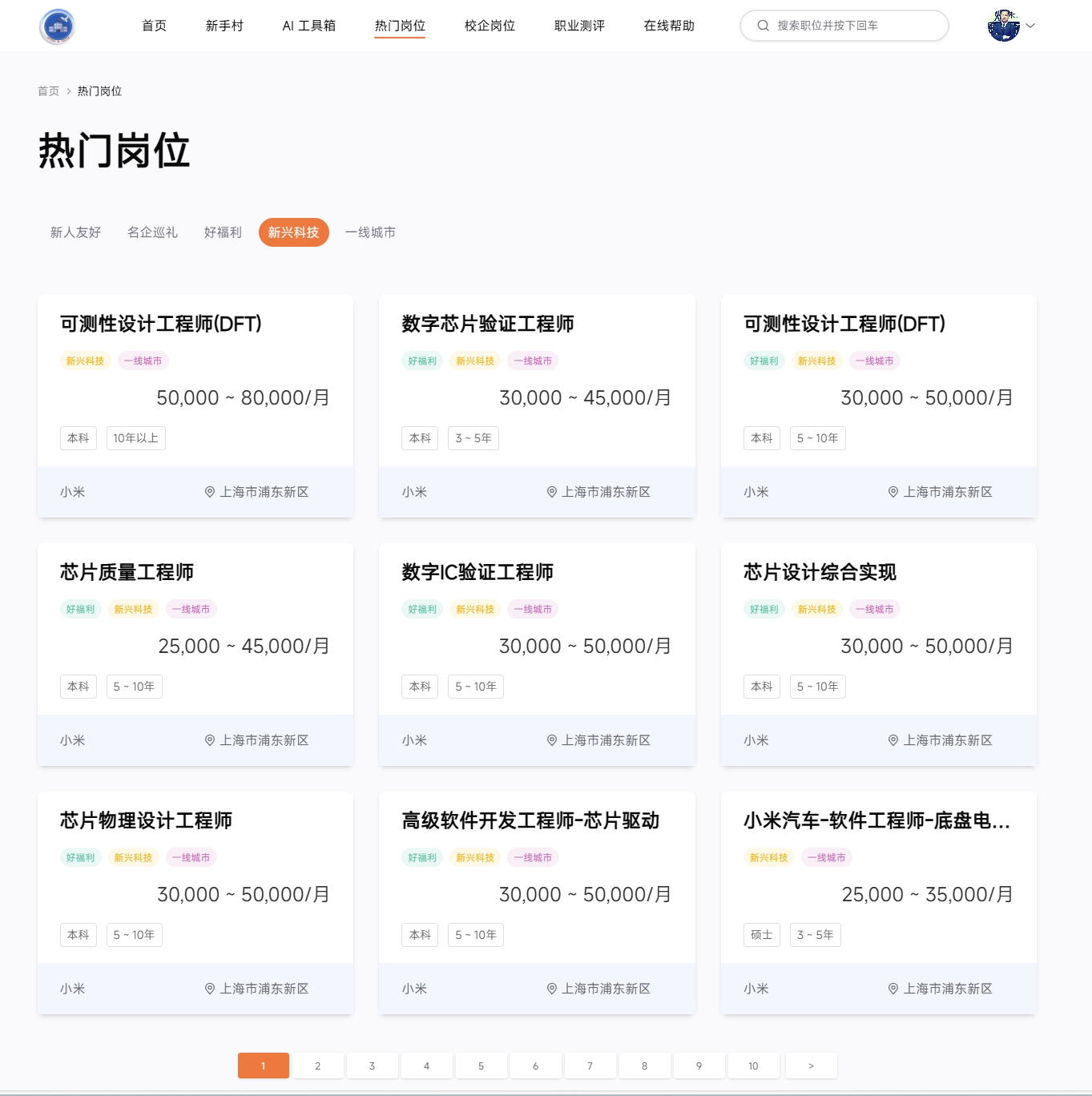The image size is (1092, 1096).
Task: Click the search magnifier icon
Action: click(764, 26)
